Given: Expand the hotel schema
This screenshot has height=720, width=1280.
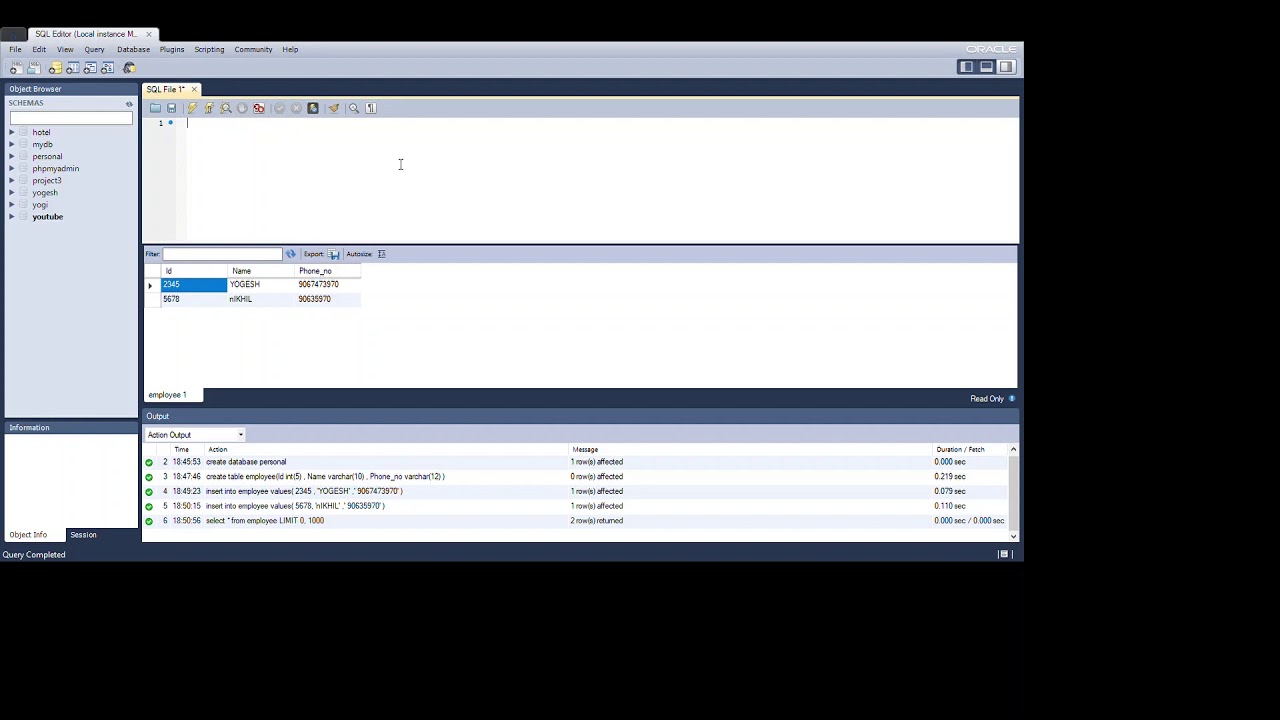Looking at the screenshot, I should click(x=12, y=132).
